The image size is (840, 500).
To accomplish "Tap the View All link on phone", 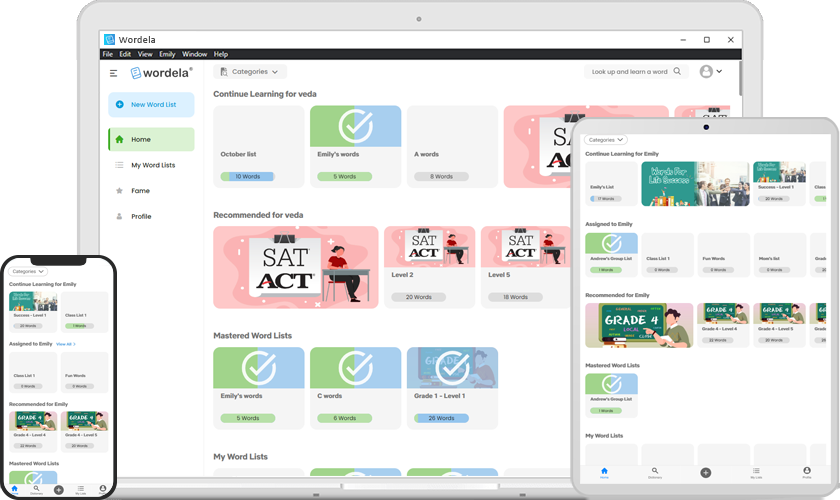I will (x=66, y=344).
